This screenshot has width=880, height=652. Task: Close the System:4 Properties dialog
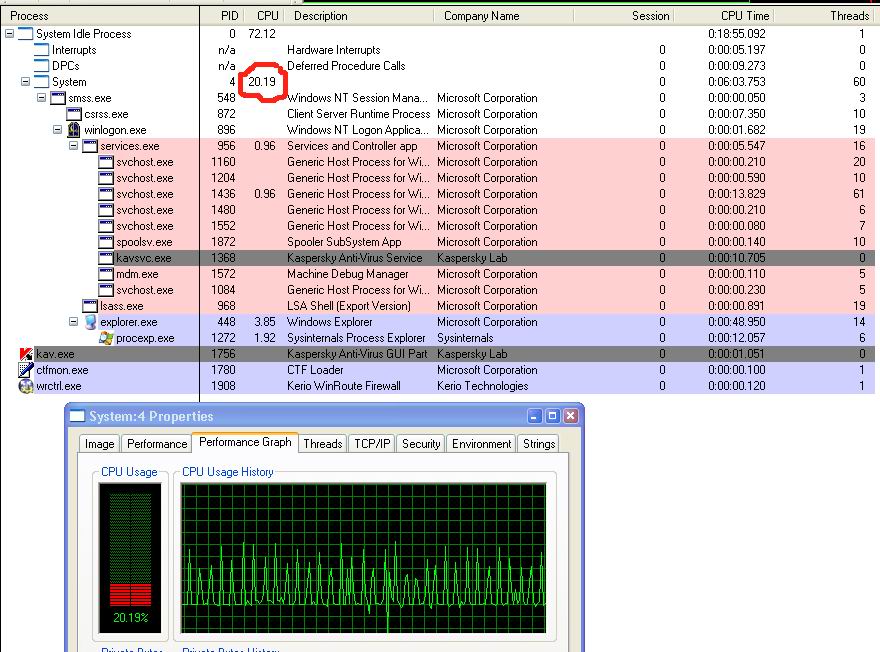[x=570, y=416]
